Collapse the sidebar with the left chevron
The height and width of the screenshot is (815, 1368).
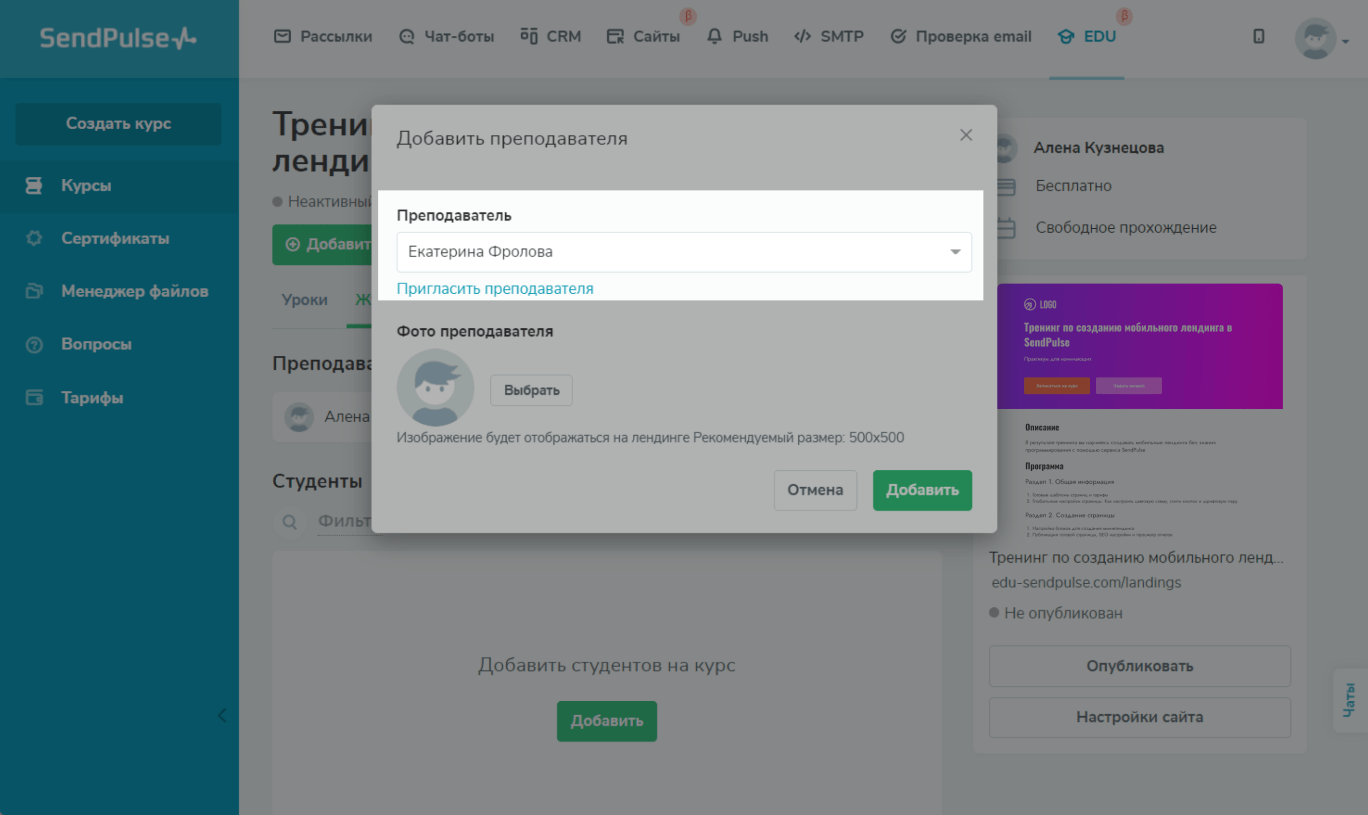coord(222,715)
